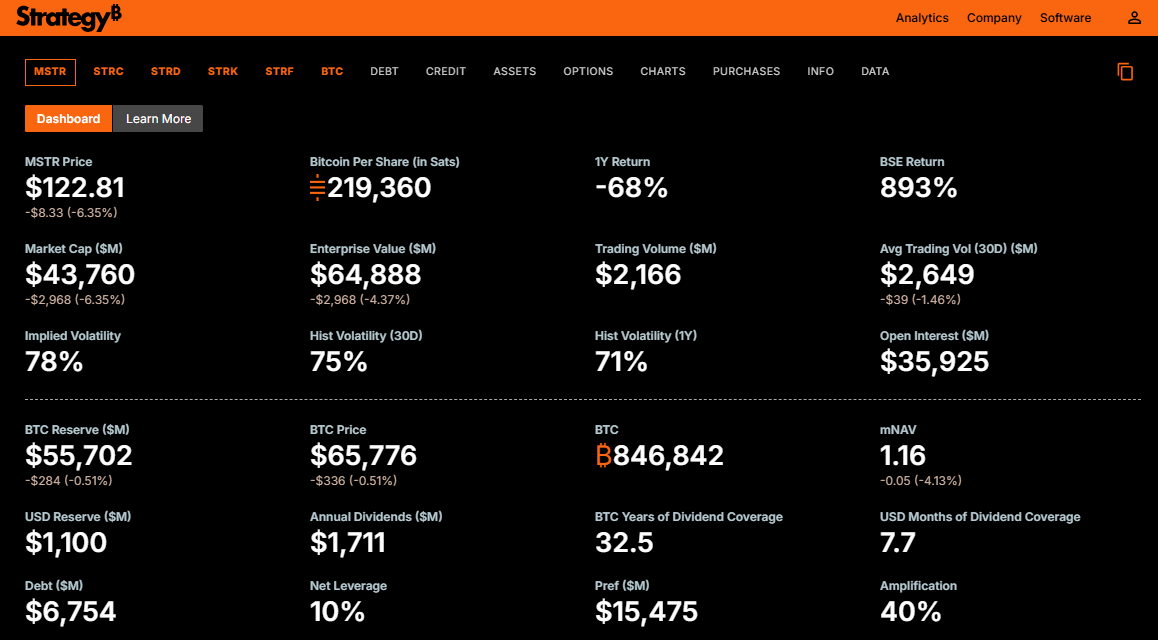Click the mNAV value 1.16
Image resolution: width=1158 pixels, height=640 pixels.
tap(902, 455)
